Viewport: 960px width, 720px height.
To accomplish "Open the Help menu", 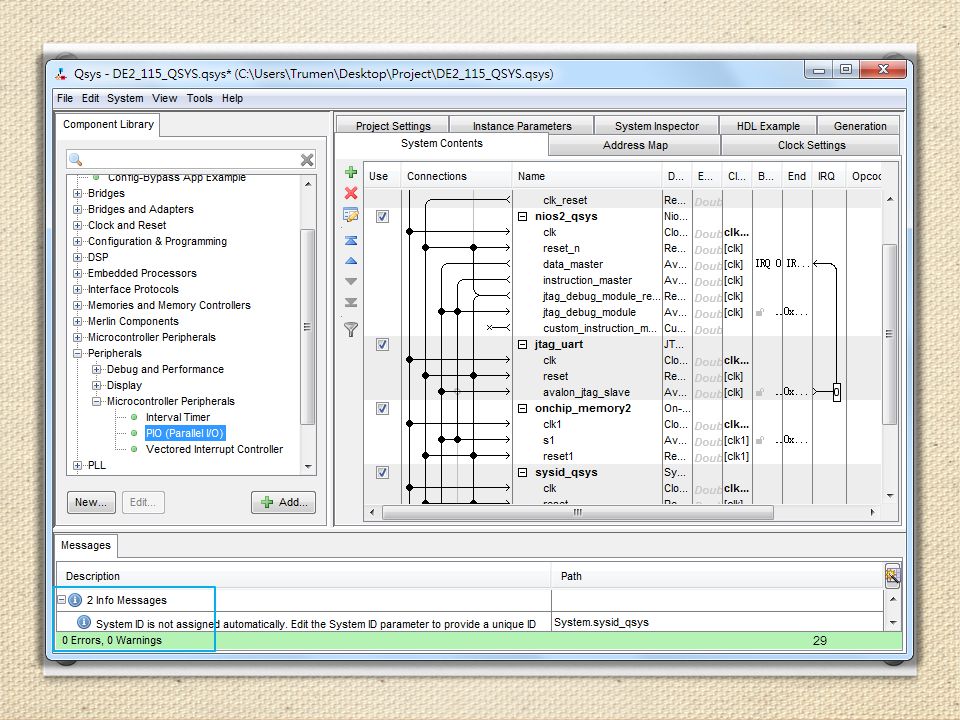I will [232, 98].
